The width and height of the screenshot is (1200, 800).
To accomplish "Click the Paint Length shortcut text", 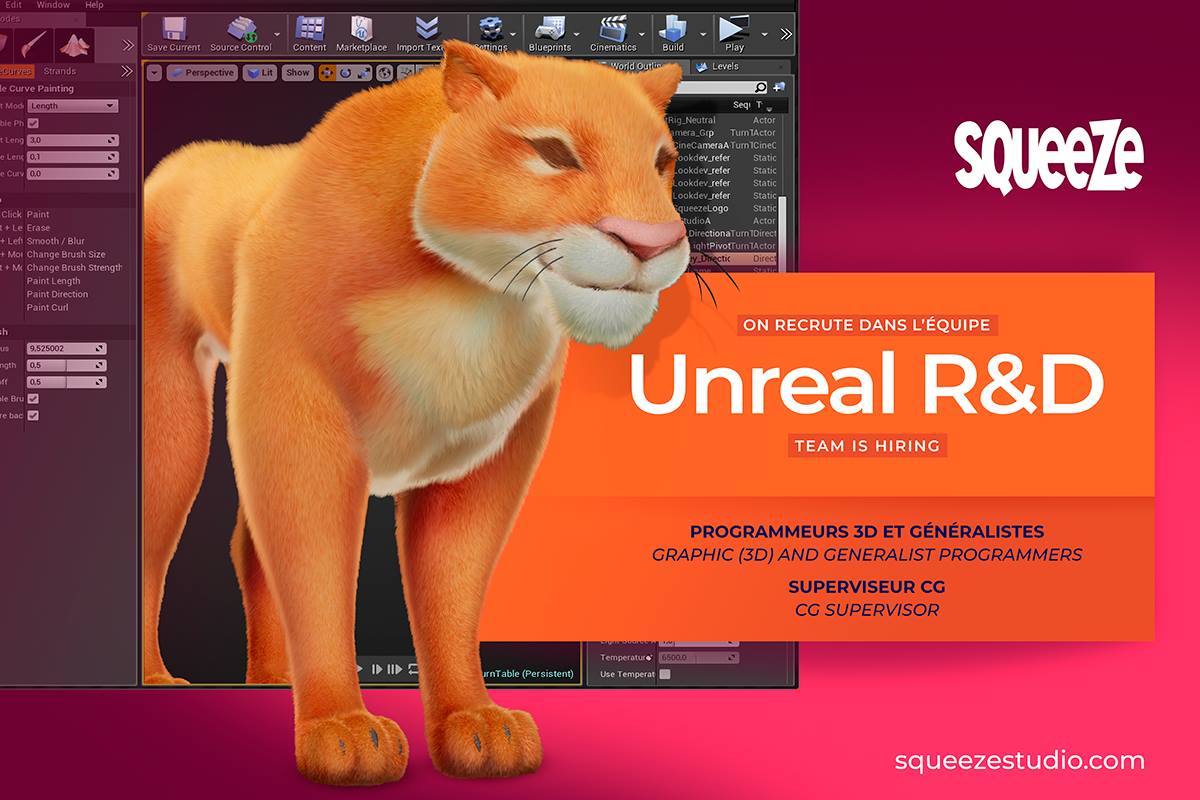I will tap(53, 281).
